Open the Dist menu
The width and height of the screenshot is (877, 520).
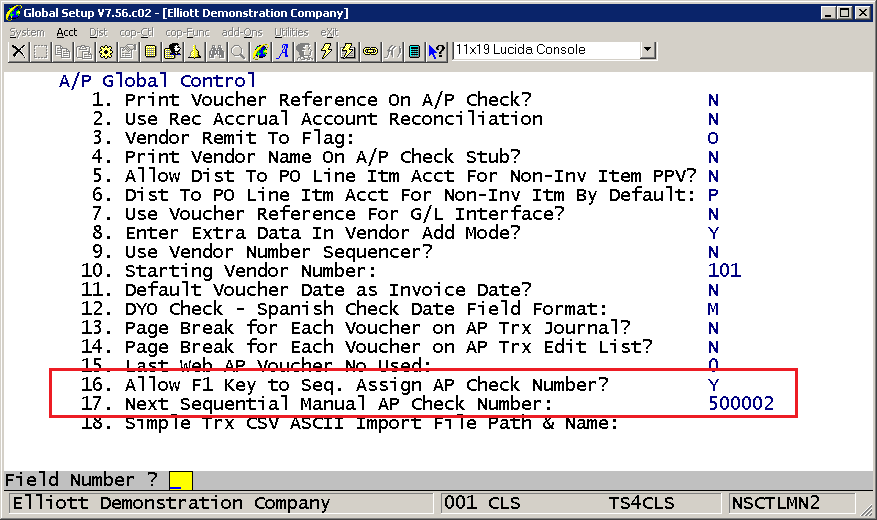click(x=98, y=32)
